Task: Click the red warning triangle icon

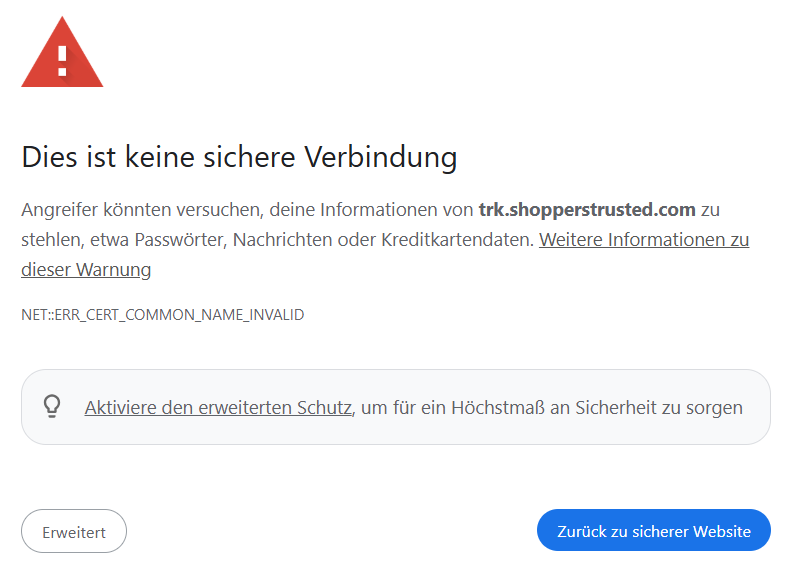Action: coord(62,52)
